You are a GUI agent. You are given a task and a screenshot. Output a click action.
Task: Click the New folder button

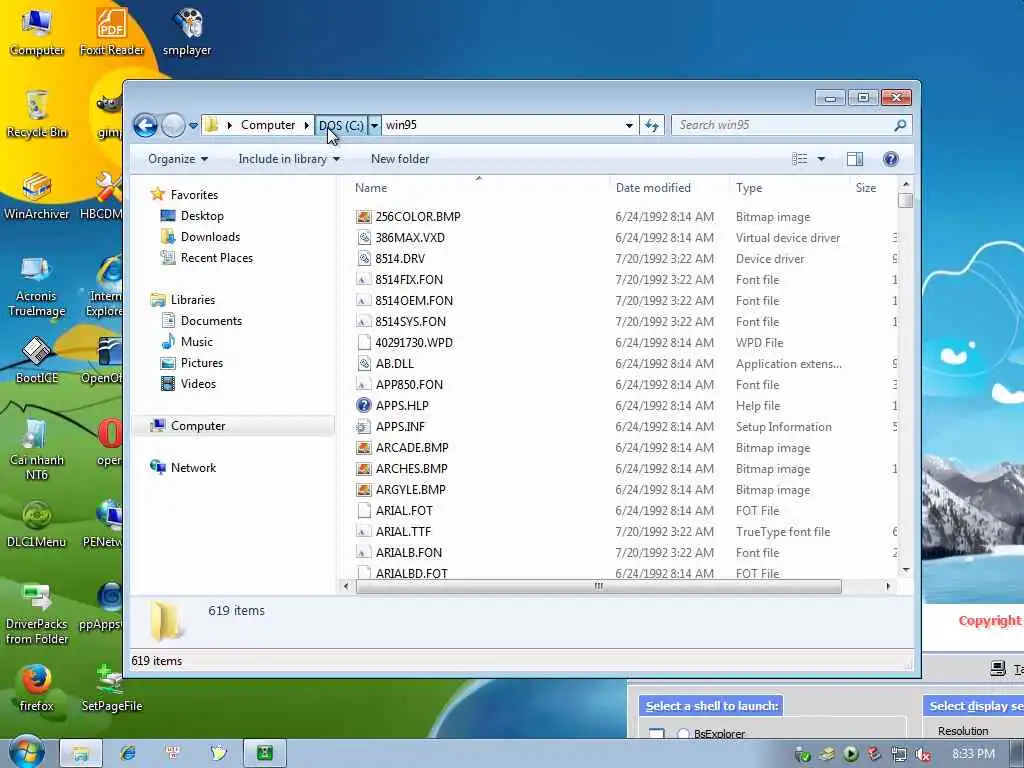(x=400, y=159)
